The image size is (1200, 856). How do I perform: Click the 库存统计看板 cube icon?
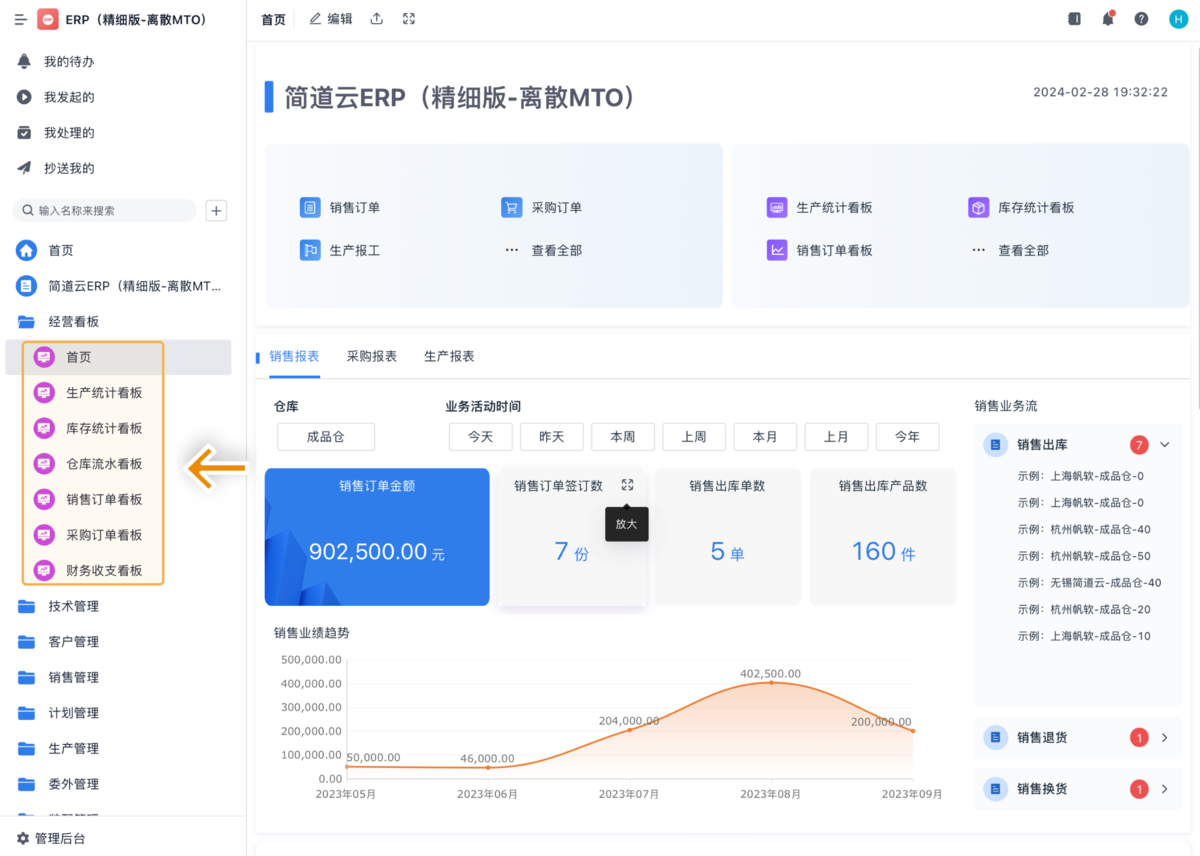point(978,207)
